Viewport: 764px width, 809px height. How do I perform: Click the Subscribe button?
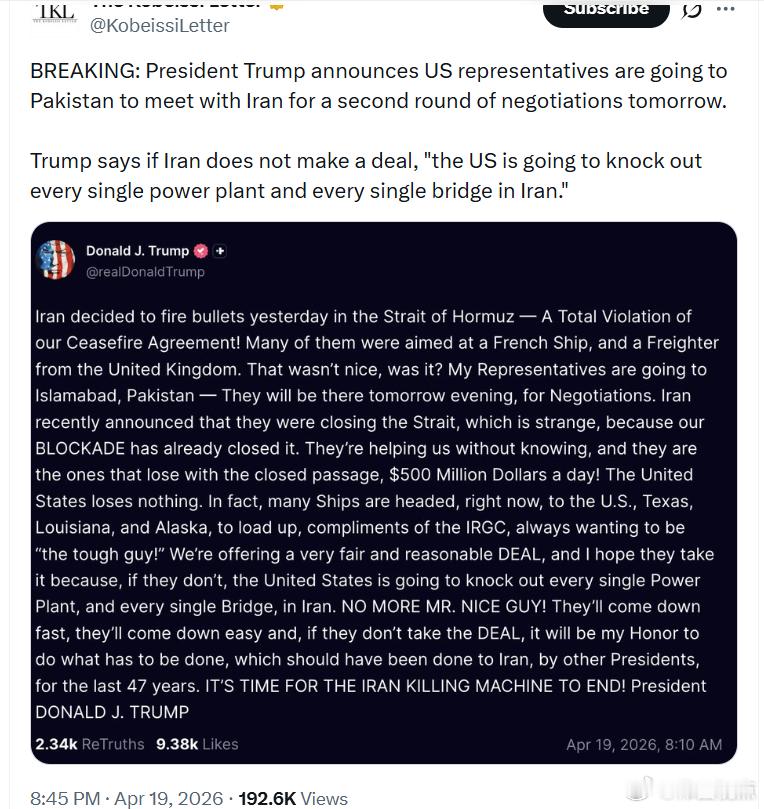(606, 10)
